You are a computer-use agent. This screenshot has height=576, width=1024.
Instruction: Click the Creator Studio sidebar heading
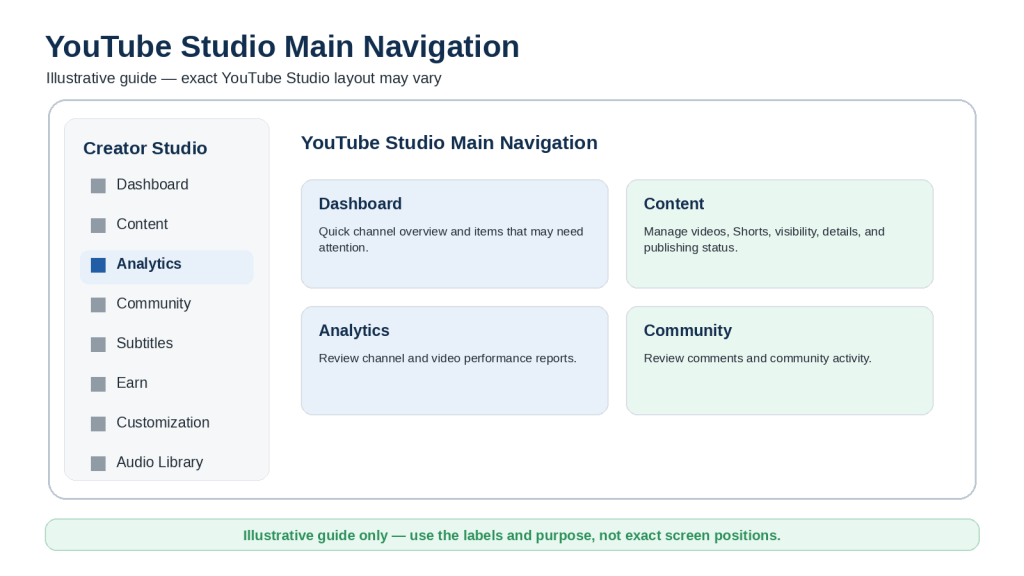[145, 148]
